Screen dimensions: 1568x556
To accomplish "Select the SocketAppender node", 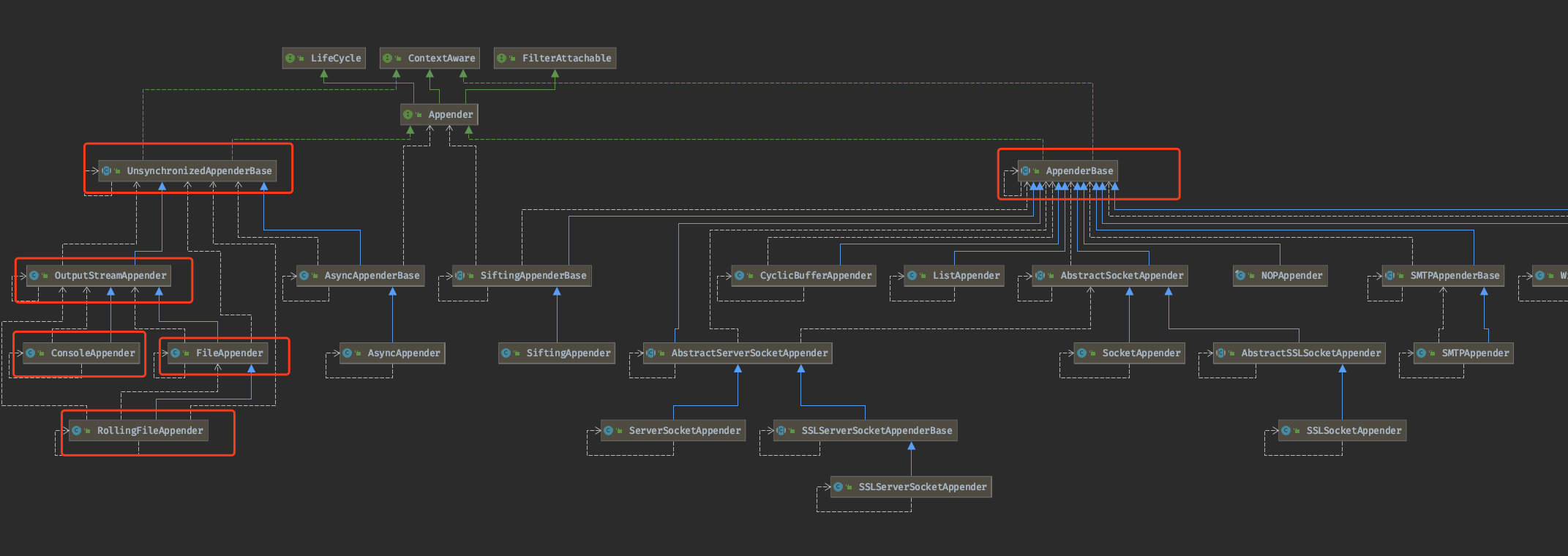I will (x=1129, y=353).
